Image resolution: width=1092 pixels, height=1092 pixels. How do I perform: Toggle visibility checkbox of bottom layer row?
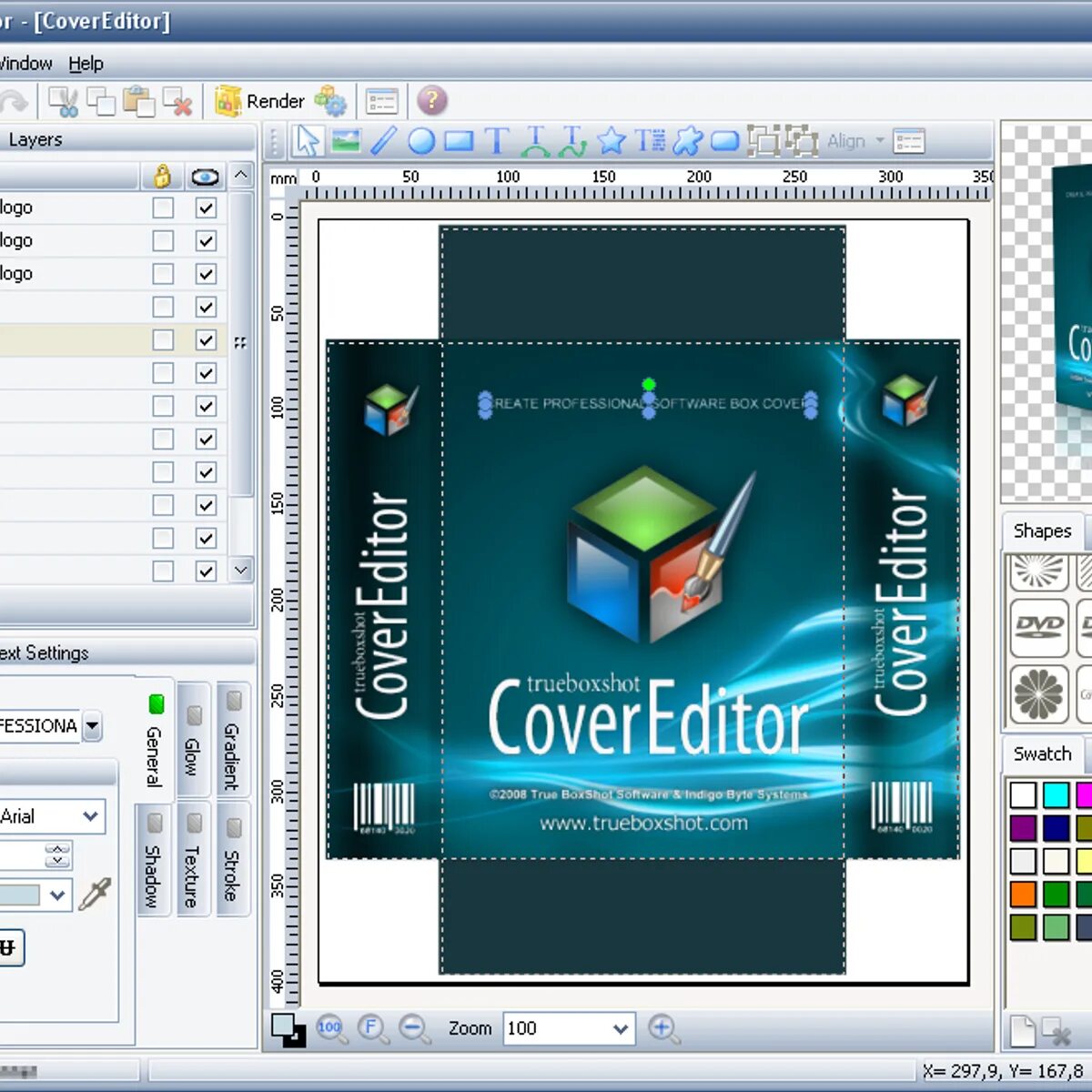tap(207, 571)
